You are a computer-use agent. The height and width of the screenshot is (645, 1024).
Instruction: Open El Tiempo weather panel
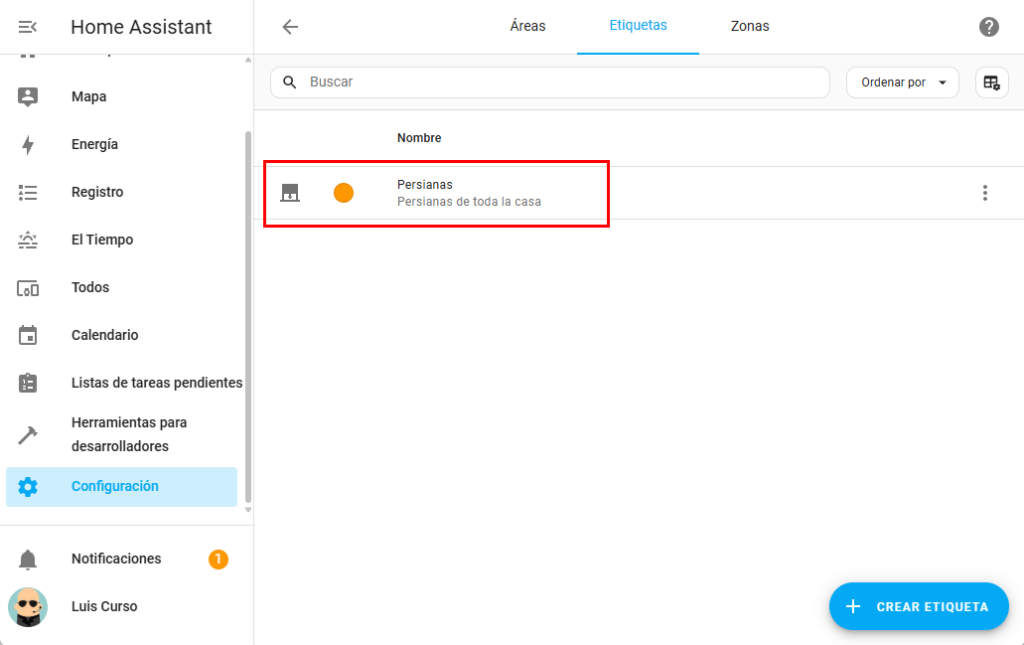coord(102,240)
